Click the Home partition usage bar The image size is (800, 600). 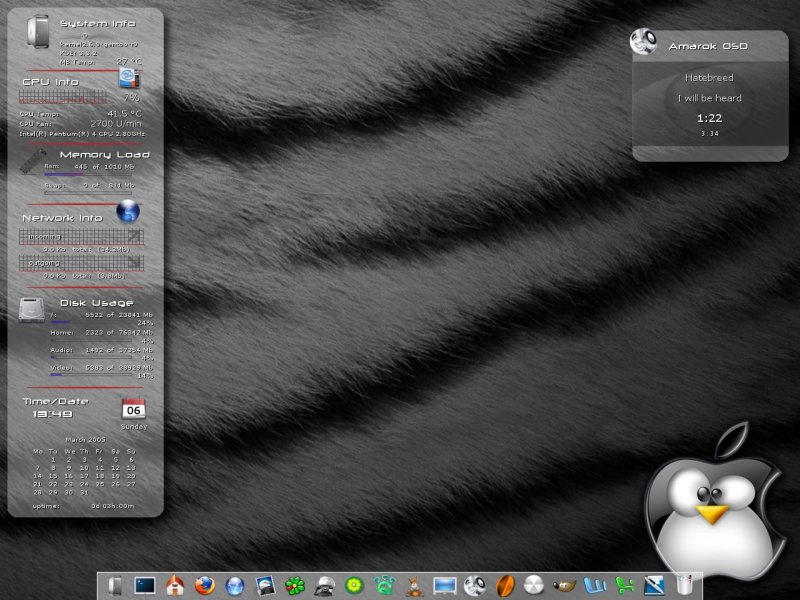[x=91, y=340]
